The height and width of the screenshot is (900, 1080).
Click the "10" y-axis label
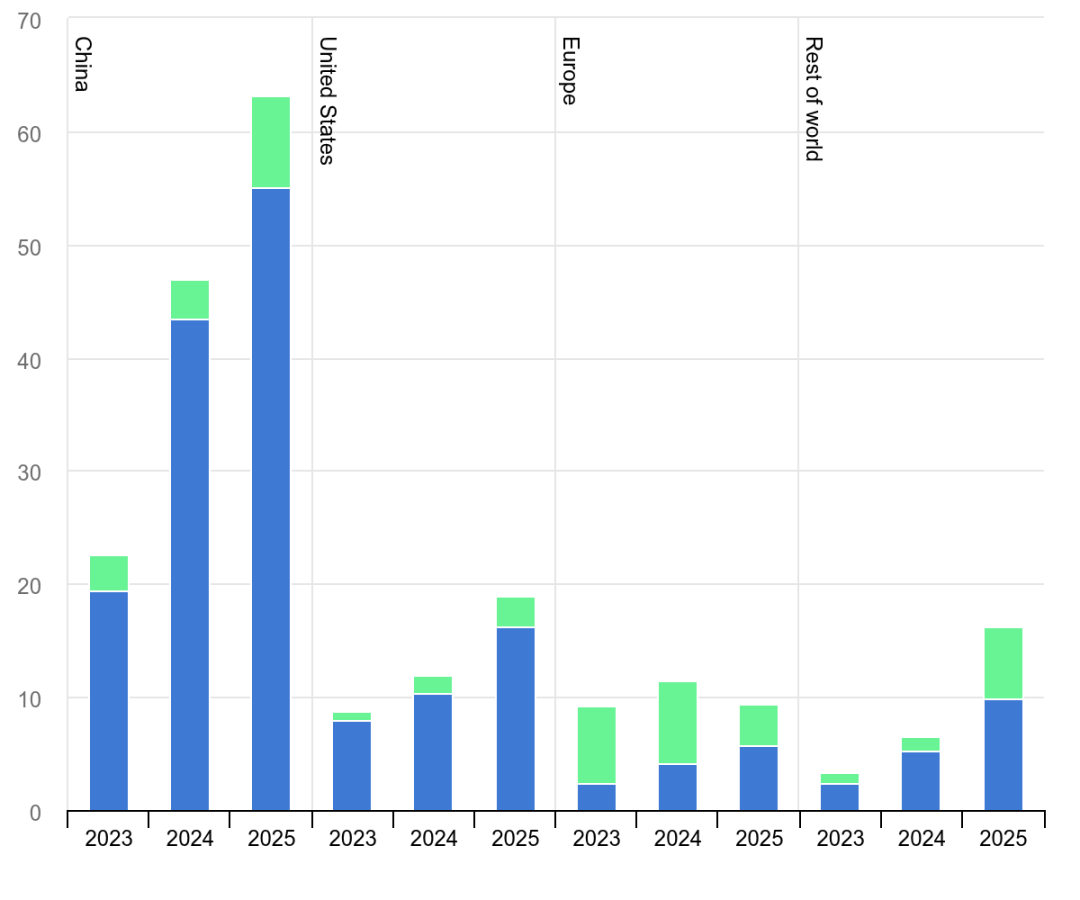point(30,700)
